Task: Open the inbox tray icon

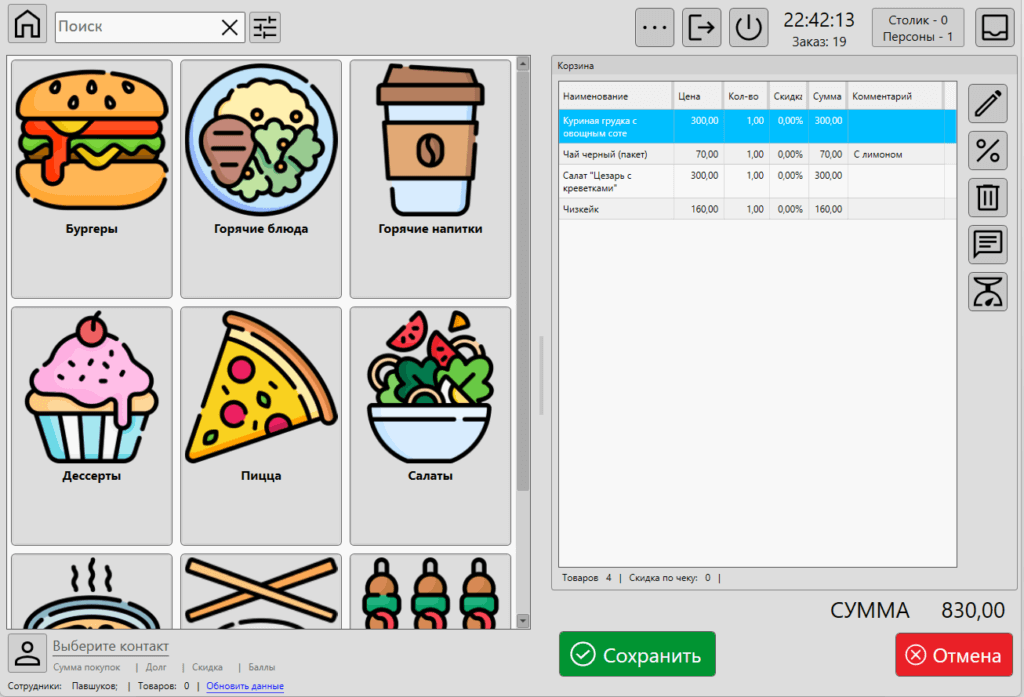Action: pos(995,27)
